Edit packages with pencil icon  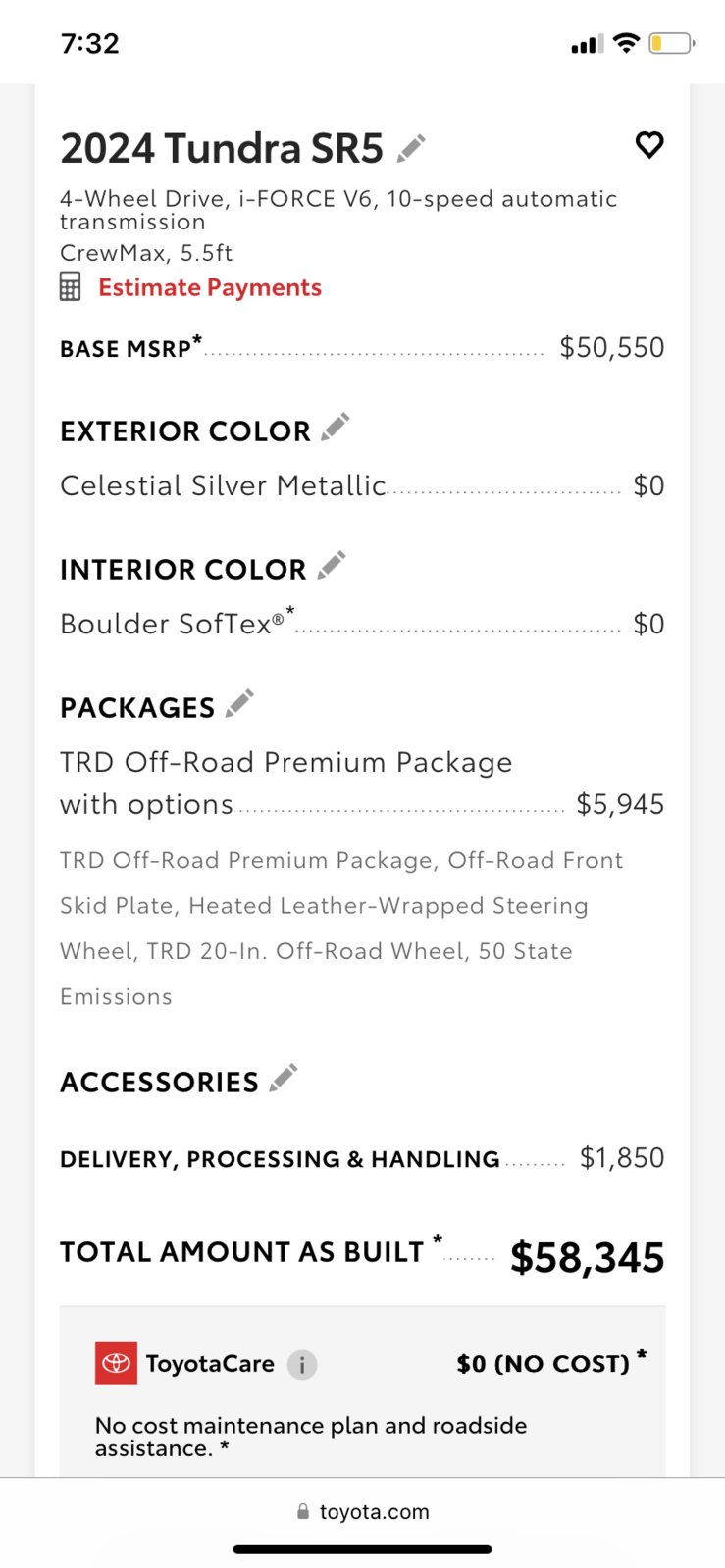(239, 703)
